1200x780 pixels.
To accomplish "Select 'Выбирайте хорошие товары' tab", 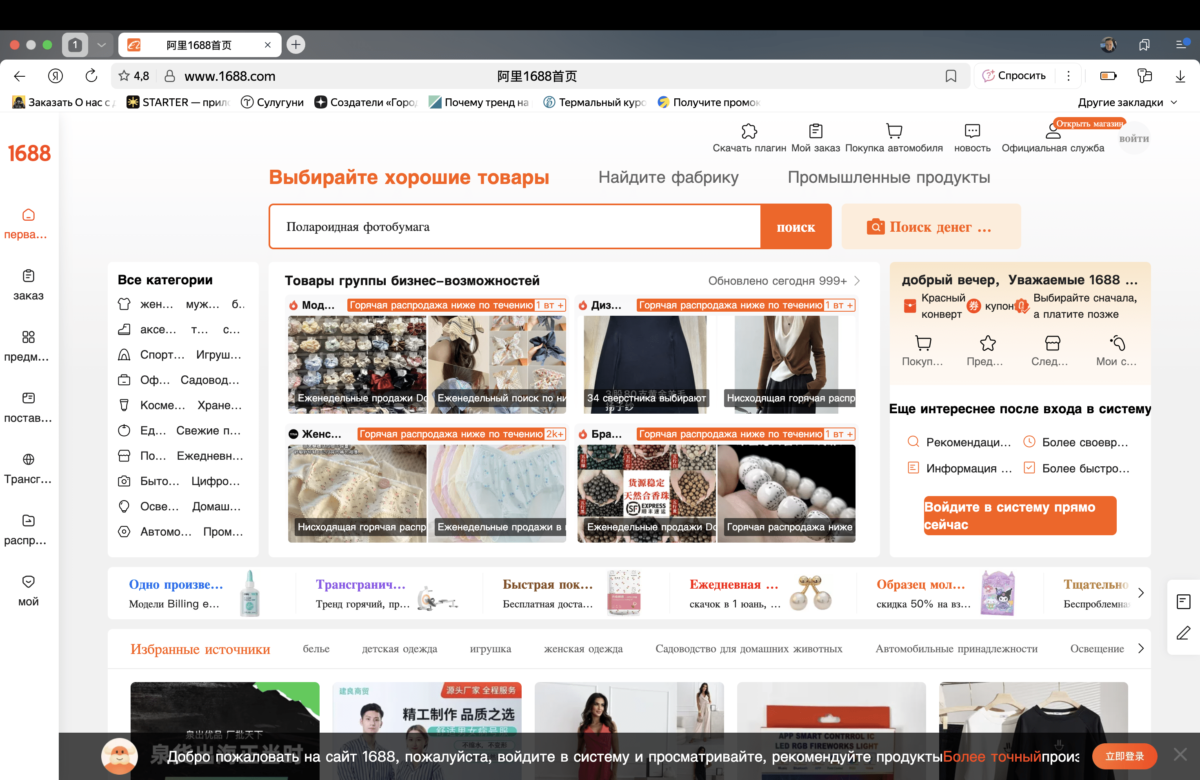I will (x=409, y=178).
